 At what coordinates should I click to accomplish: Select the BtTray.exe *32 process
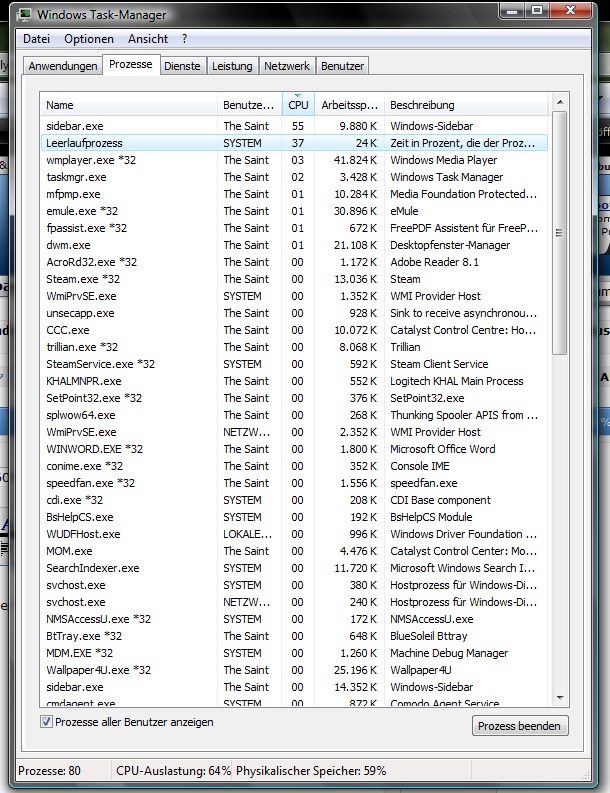coord(294,636)
